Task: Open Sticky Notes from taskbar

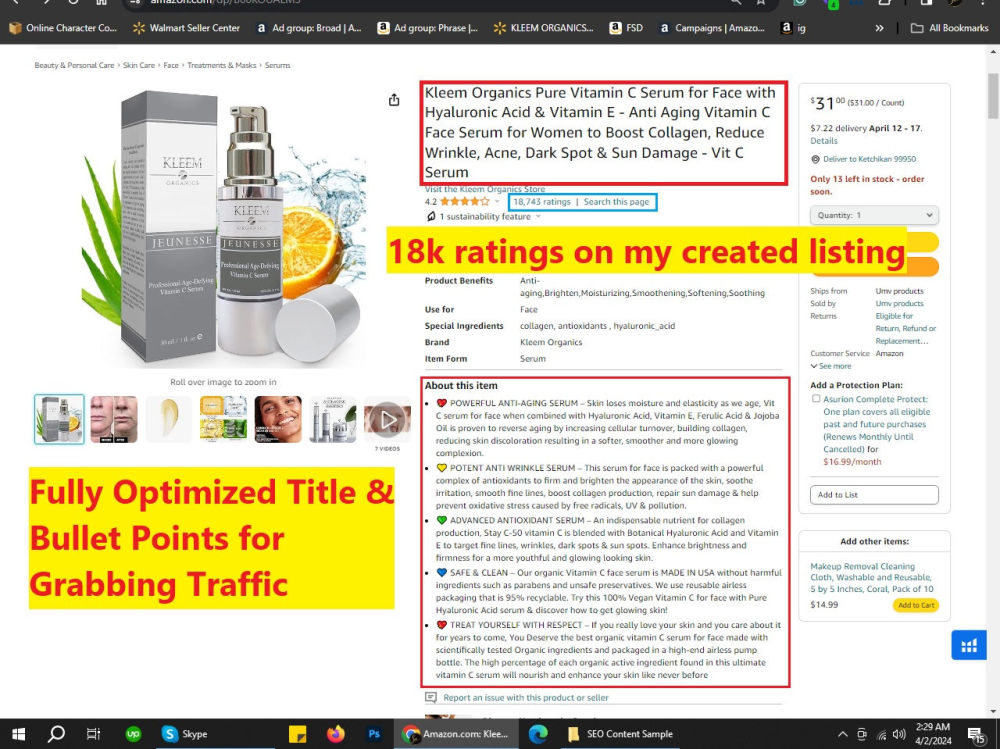Action: click(297, 734)
